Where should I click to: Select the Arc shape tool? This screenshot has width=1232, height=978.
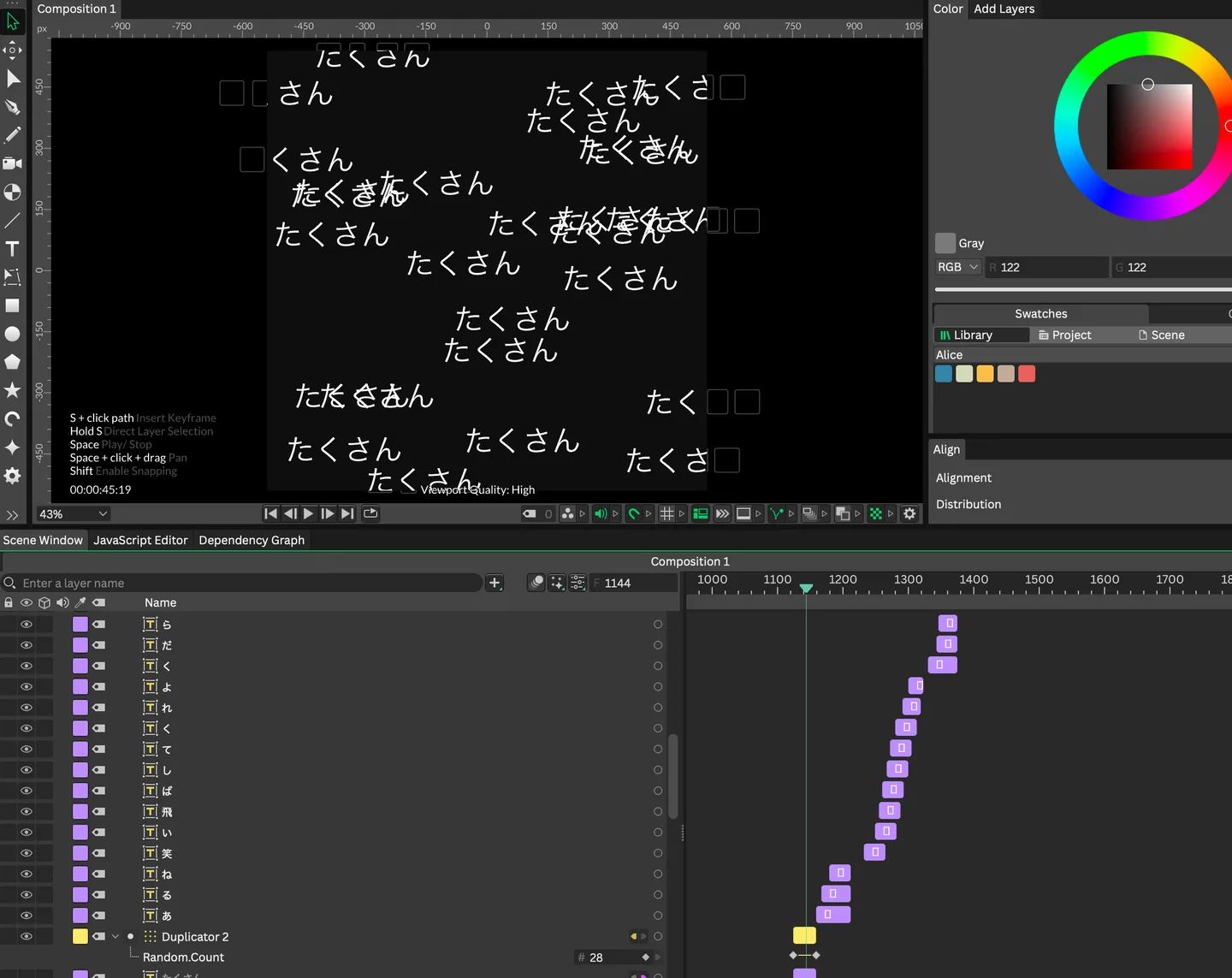point(12,418)
